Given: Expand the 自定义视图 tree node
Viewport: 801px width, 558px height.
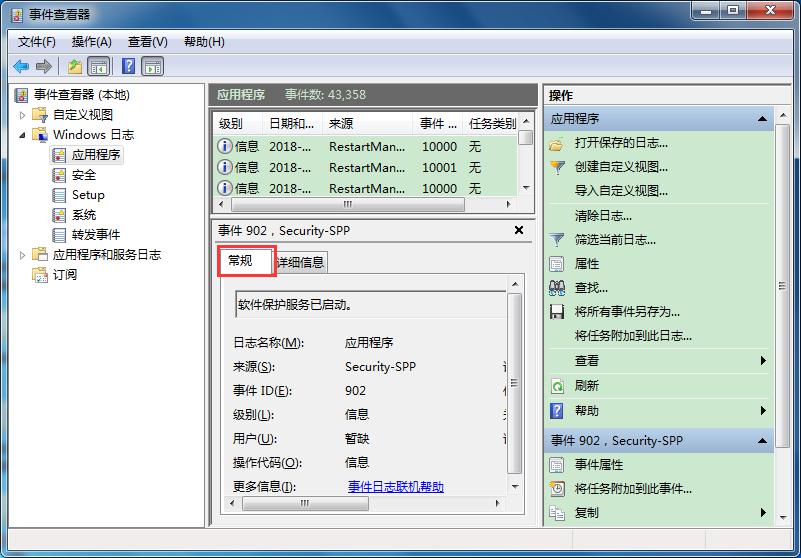Looking at the screenshot, I should [x=23, y=115].
